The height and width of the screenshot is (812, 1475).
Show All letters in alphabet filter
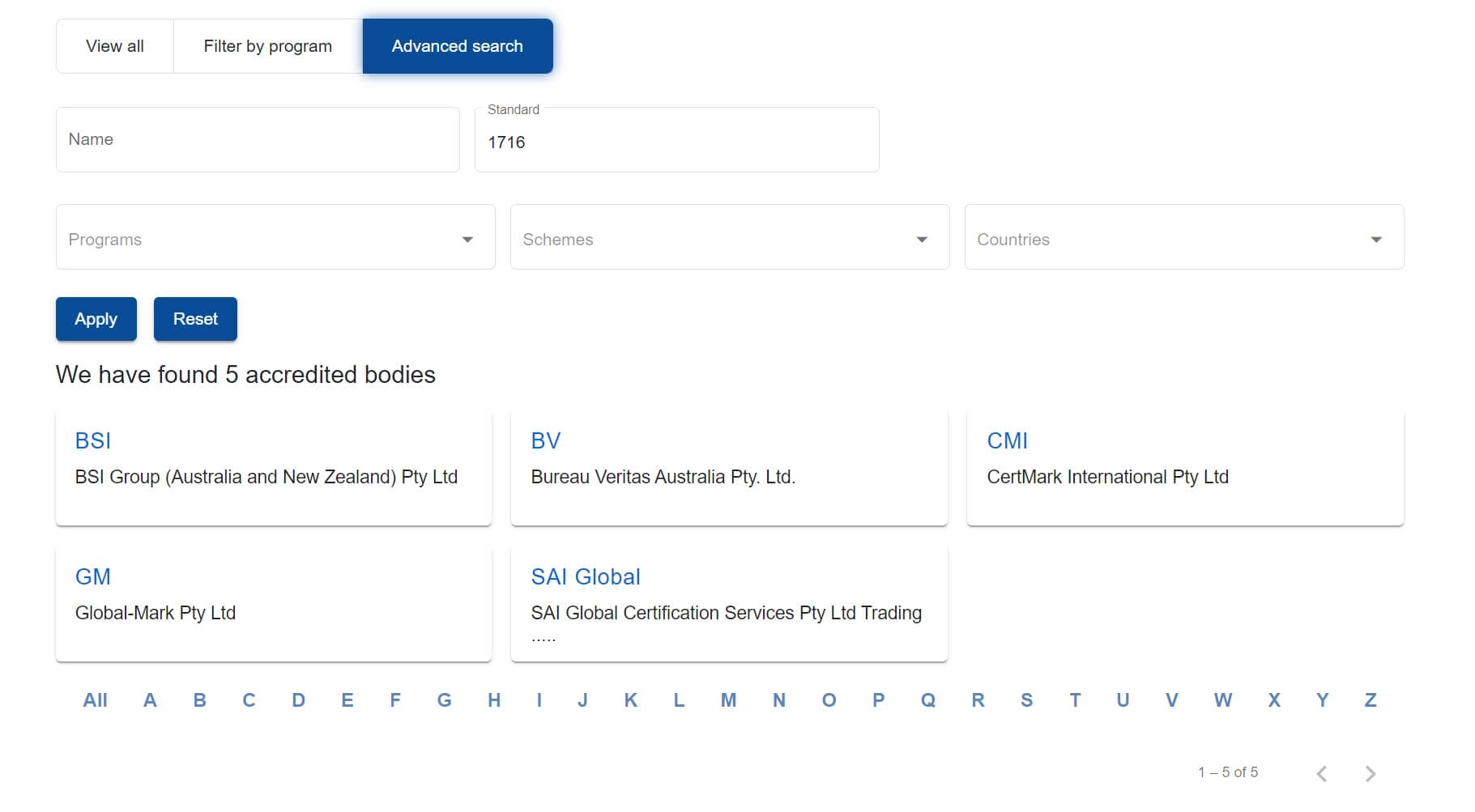click(95, 700)
